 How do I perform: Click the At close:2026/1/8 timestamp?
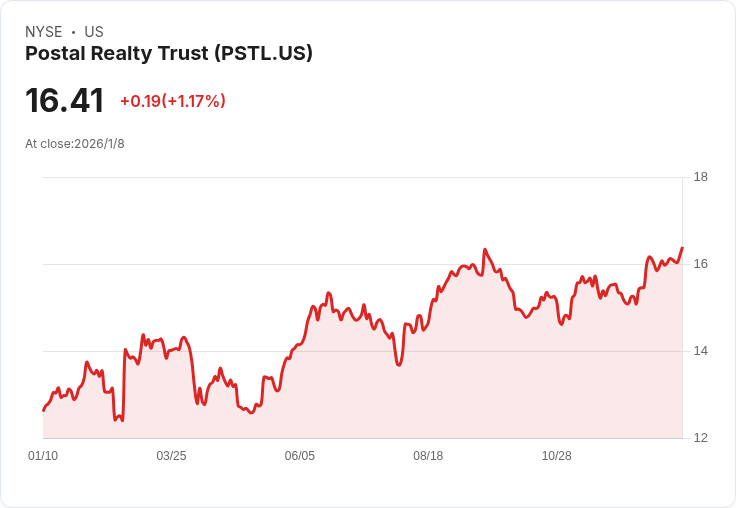click(75, 144)
